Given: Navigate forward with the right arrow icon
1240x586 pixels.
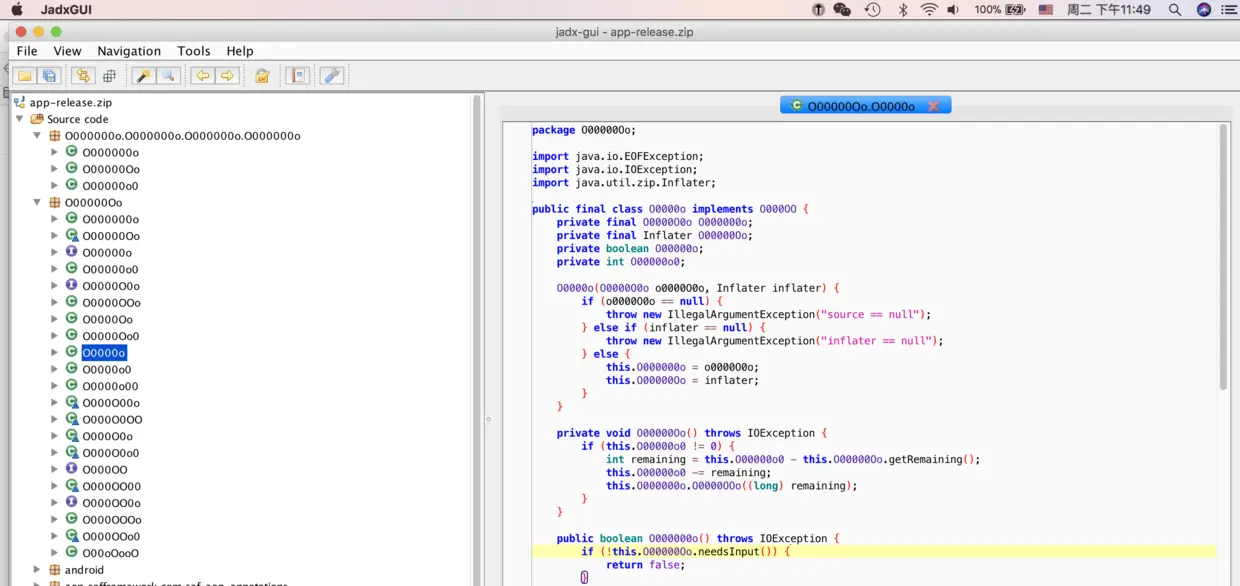Looking at the screenshot, I should click(228, 76).
